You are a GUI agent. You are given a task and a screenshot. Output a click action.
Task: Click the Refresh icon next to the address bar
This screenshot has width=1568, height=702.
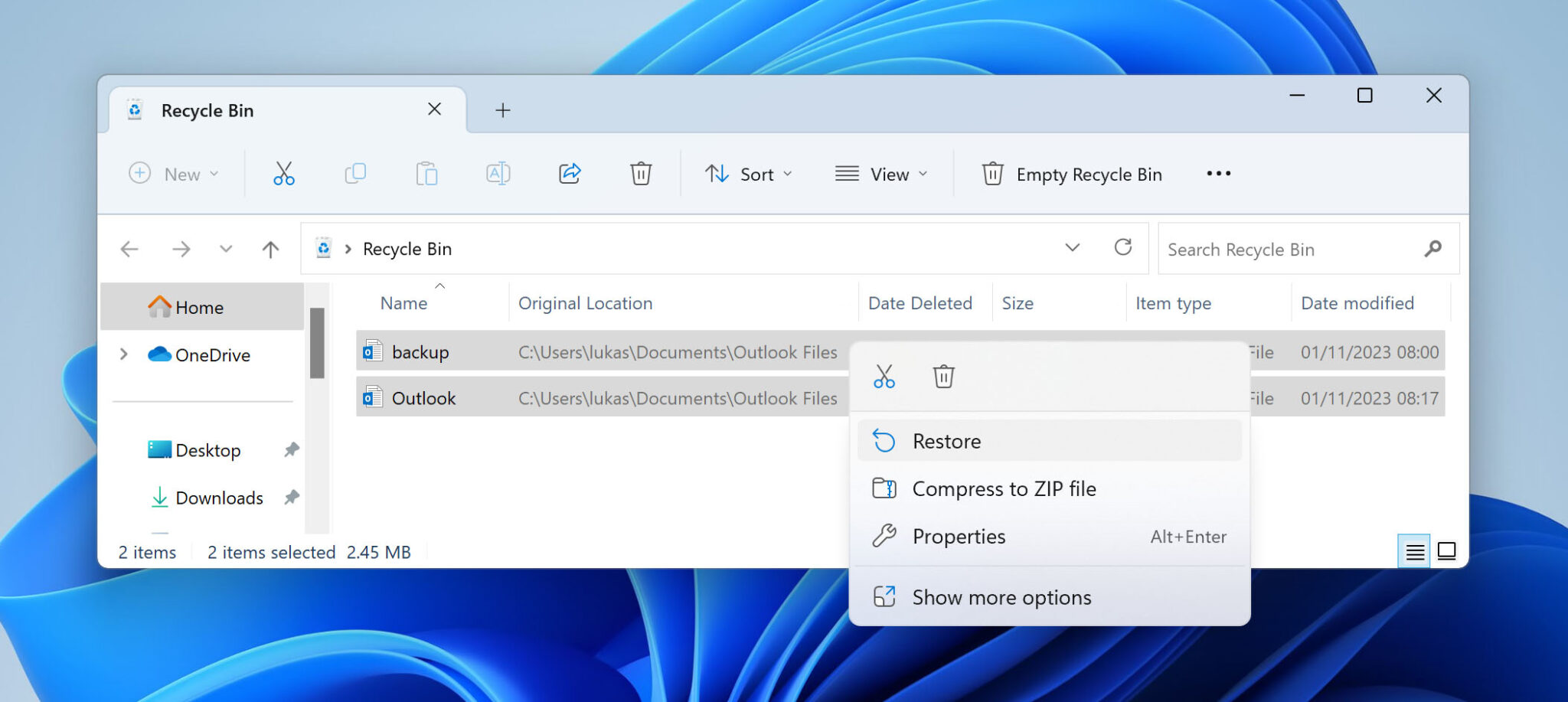point(1123,248)
